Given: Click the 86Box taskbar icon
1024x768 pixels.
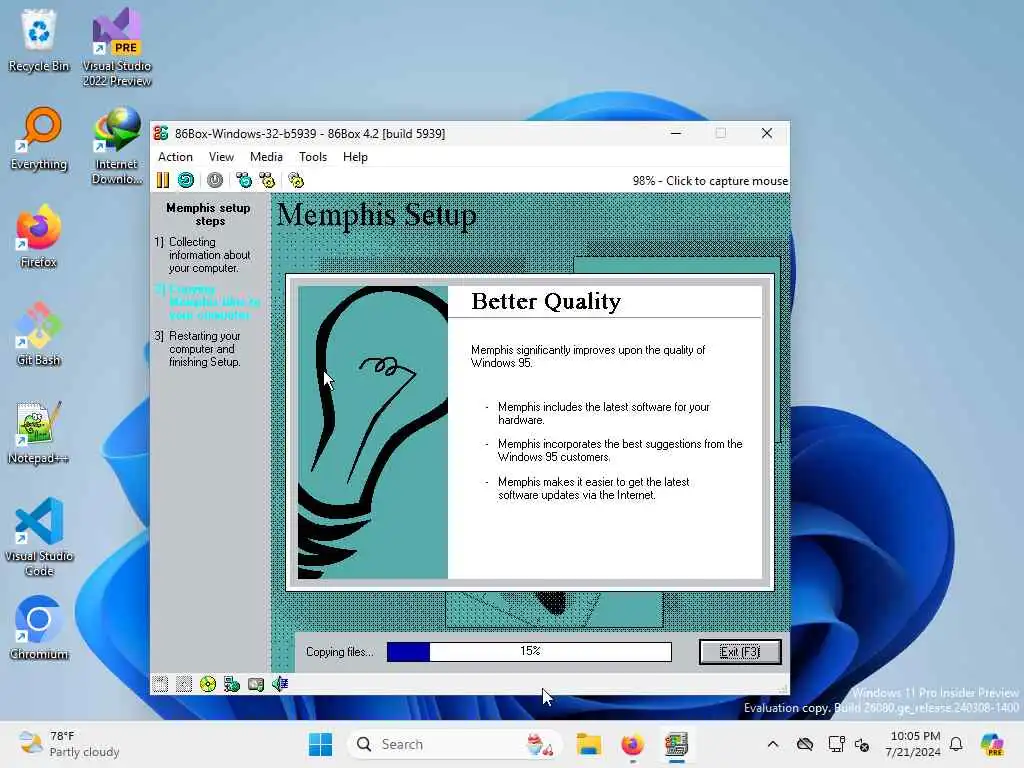Looking at the screenshot, I should (x=677, y=744).
